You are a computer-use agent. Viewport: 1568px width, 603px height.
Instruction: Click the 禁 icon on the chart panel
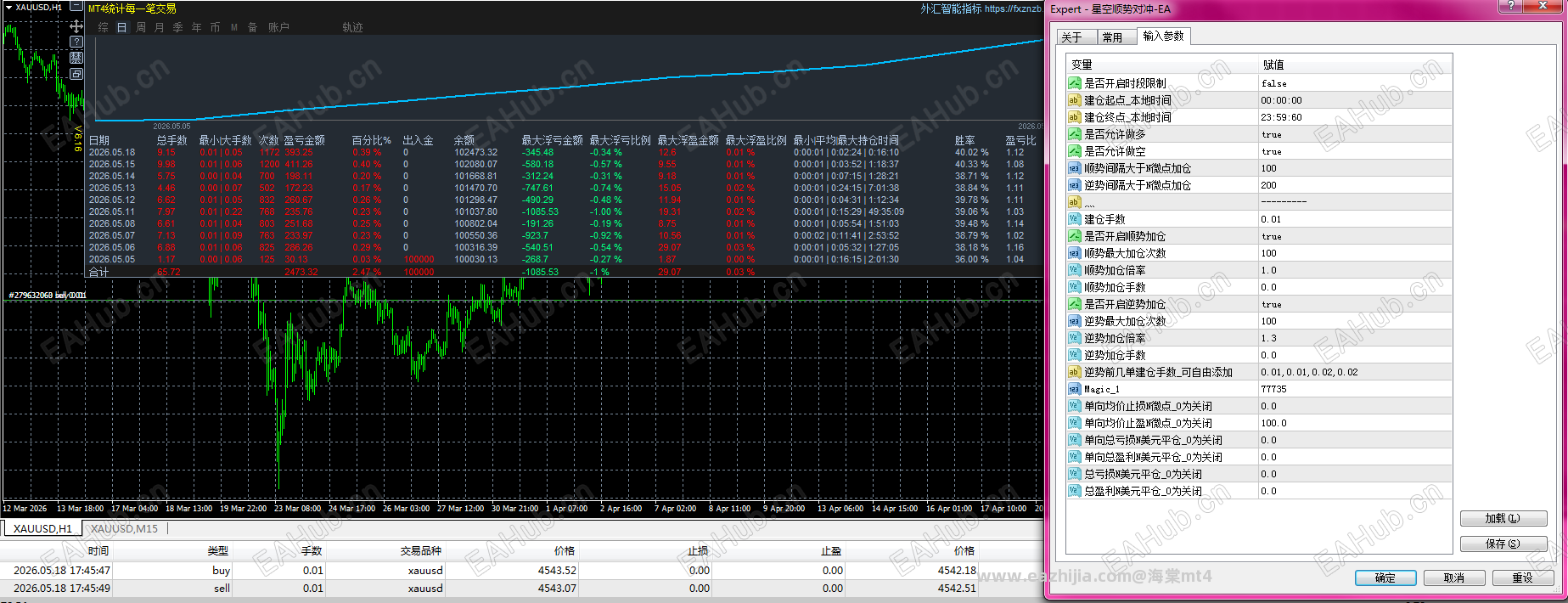(x=76, y=58)
